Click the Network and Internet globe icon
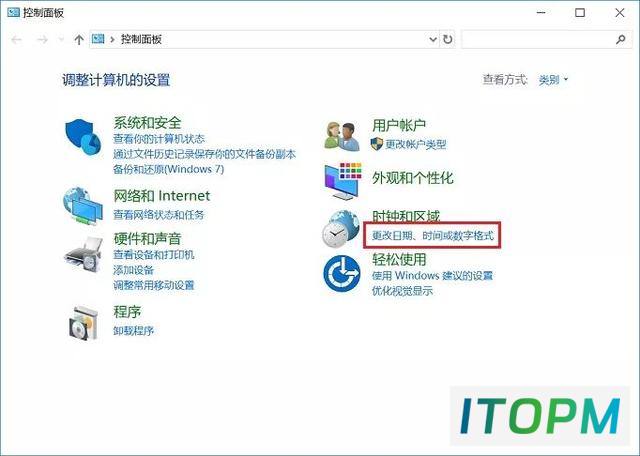640x456 pixels. [83, 206]
